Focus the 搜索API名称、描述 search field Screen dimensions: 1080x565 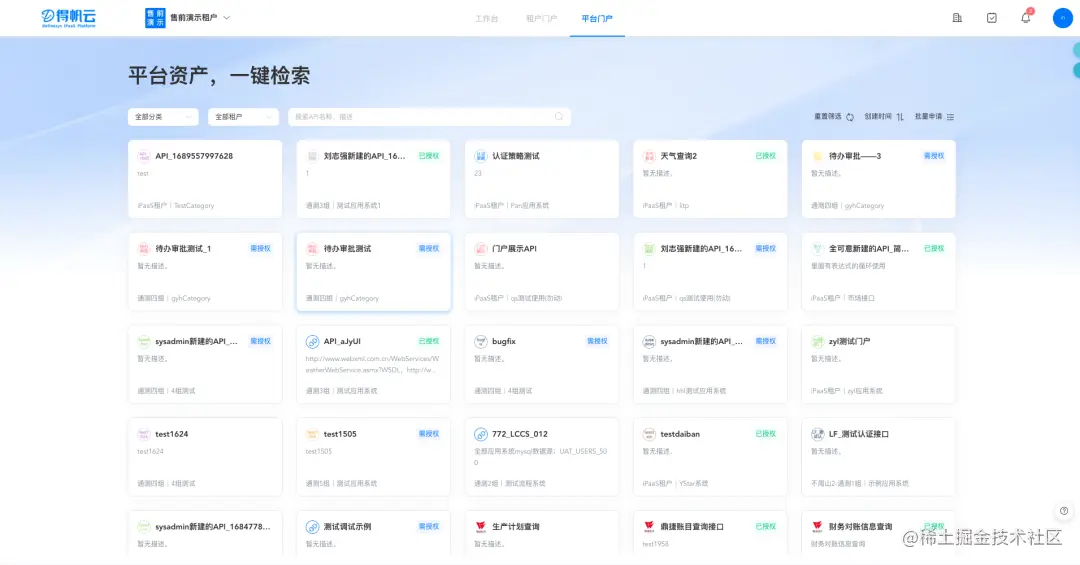(429, 117)
